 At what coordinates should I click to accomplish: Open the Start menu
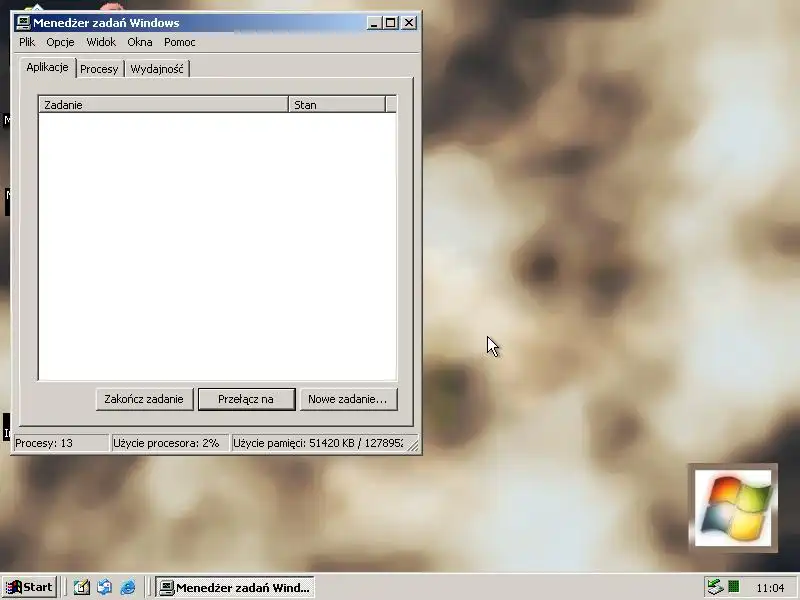(x=30, y=587)
